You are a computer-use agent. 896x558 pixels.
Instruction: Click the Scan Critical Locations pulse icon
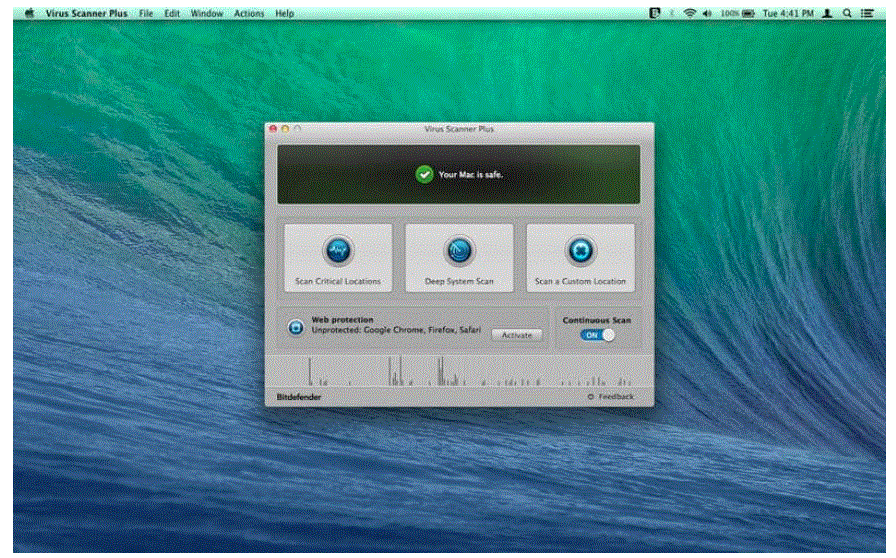[338, 250]
